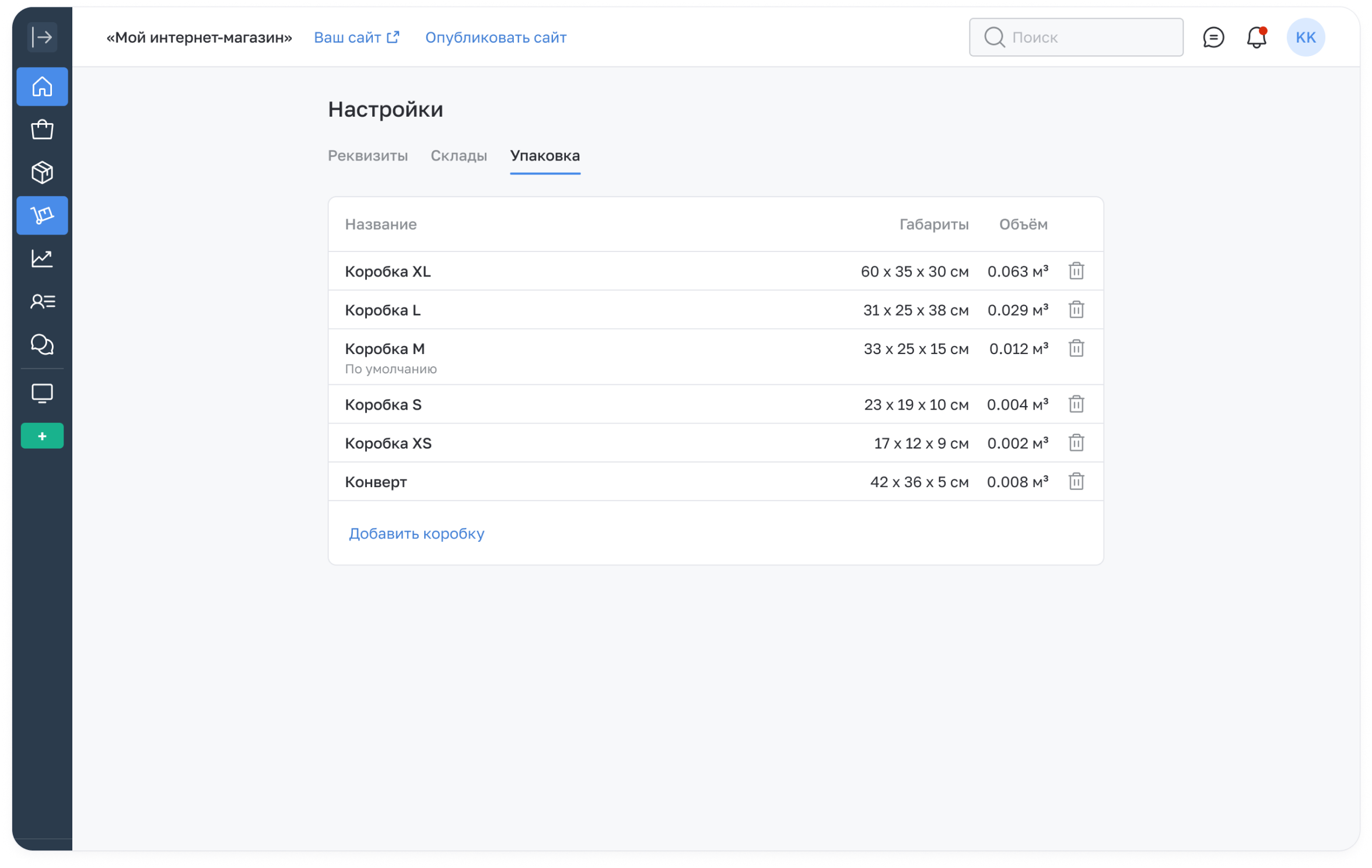Viewport: 1372px width, 868px height.
Task: Click the Добавить коробку link
Action: 416,533
